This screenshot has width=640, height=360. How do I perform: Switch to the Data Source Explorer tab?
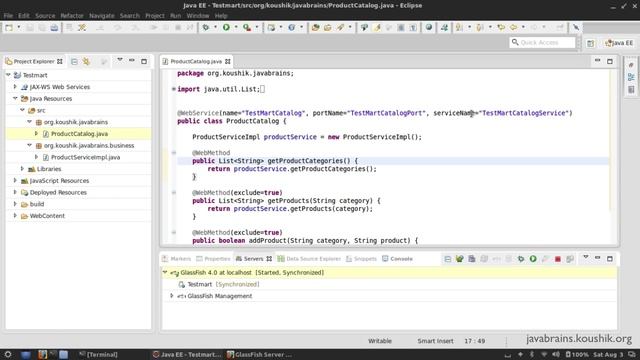(x=309, y=259)
